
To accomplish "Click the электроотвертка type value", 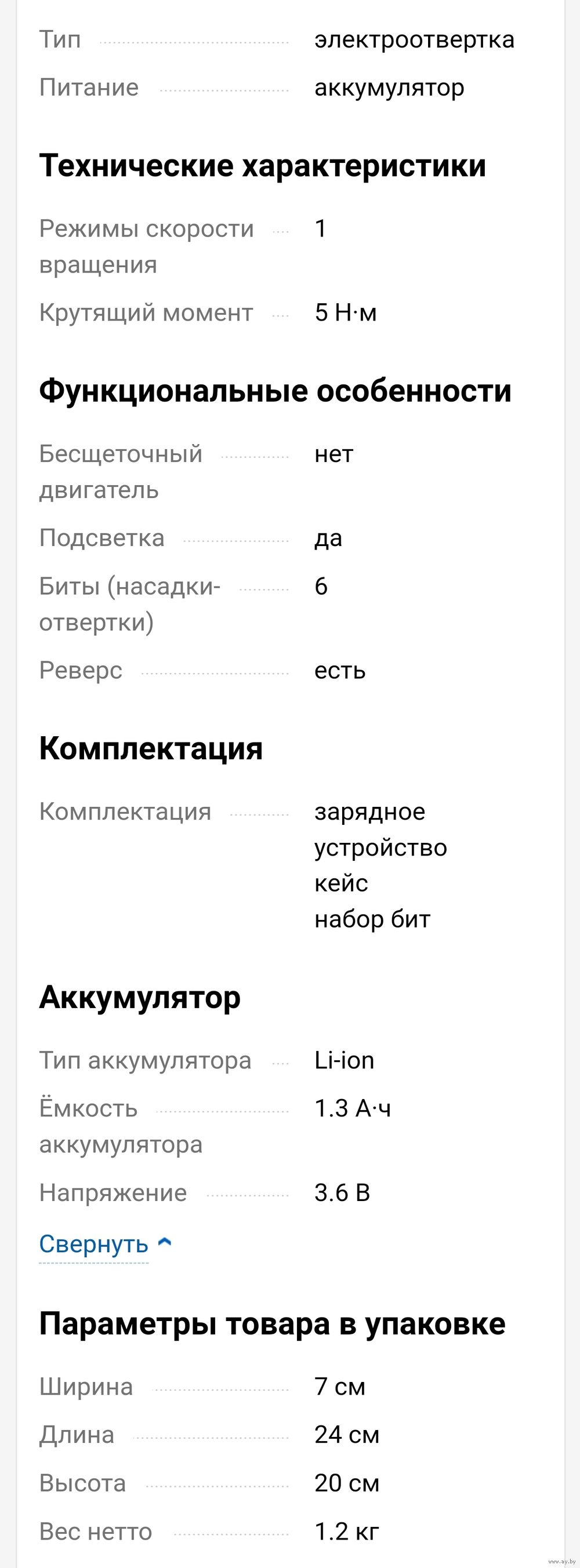I will point(414,39).
